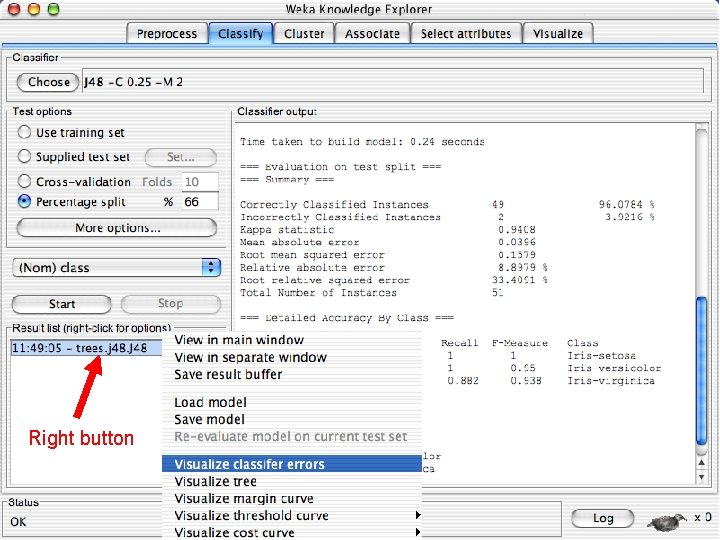This screenshot has width=720, height=540.
Task: Select Visualize classifer errors
Action: pyautogui.click(x=292, y=464)
